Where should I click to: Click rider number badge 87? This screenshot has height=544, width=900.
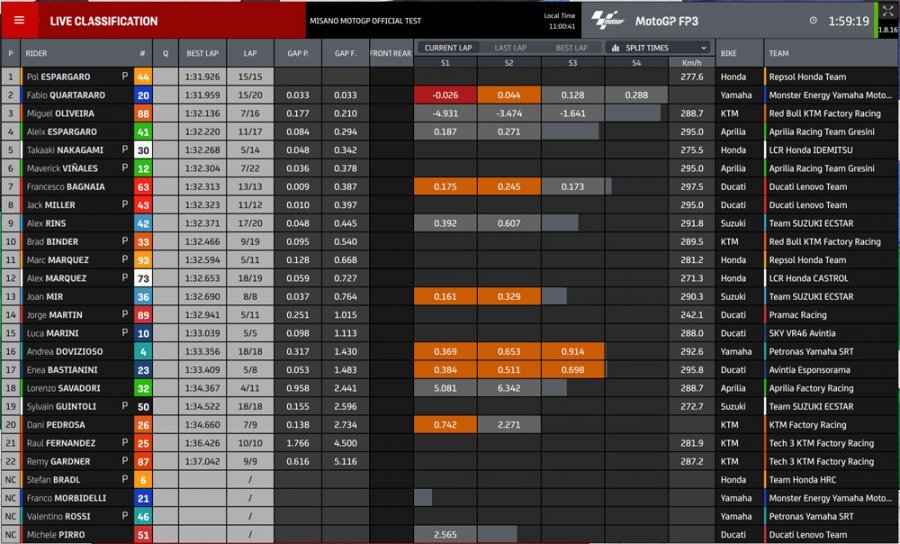143,462
